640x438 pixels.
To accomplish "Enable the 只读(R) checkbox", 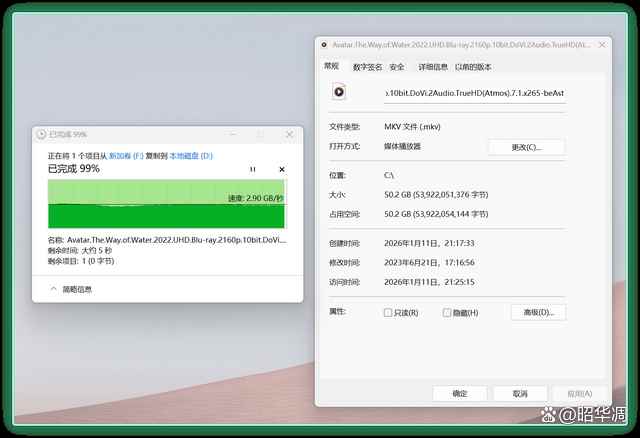I will point(388,313).
